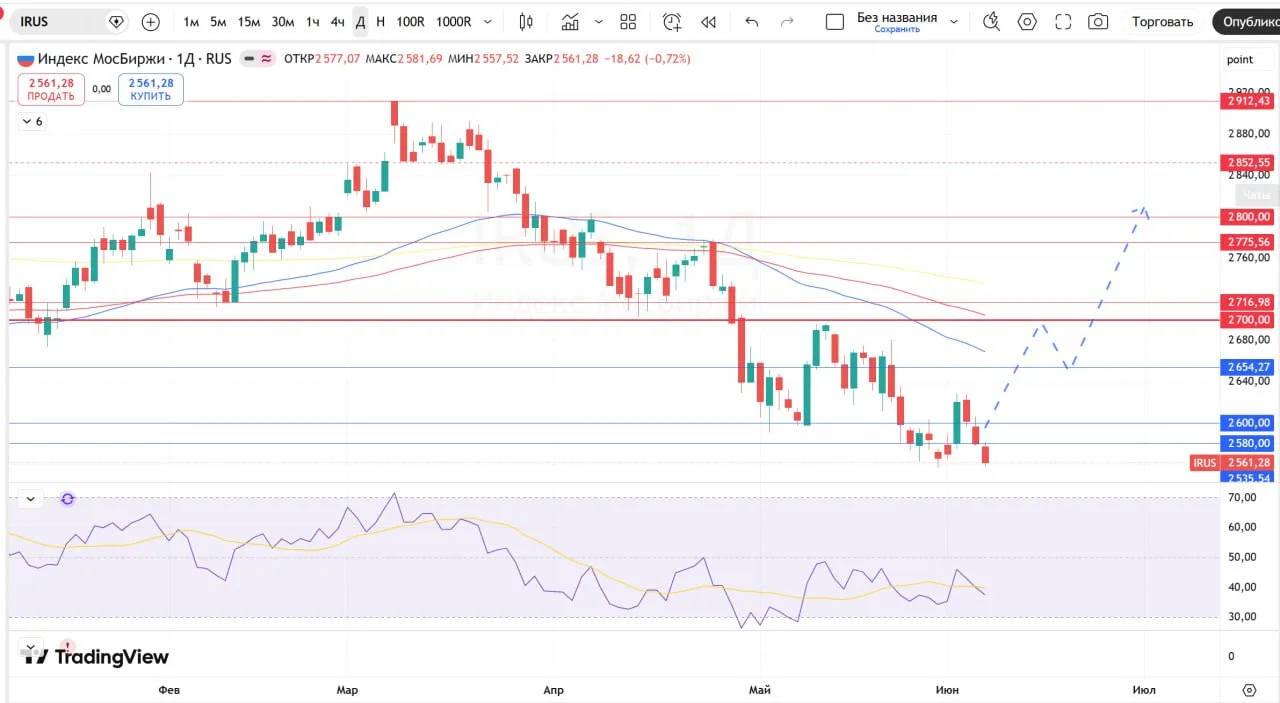This screenshot has height=703, width=1280.
Task: Select the weekly Н timeframe
Action: pos(380,21)
